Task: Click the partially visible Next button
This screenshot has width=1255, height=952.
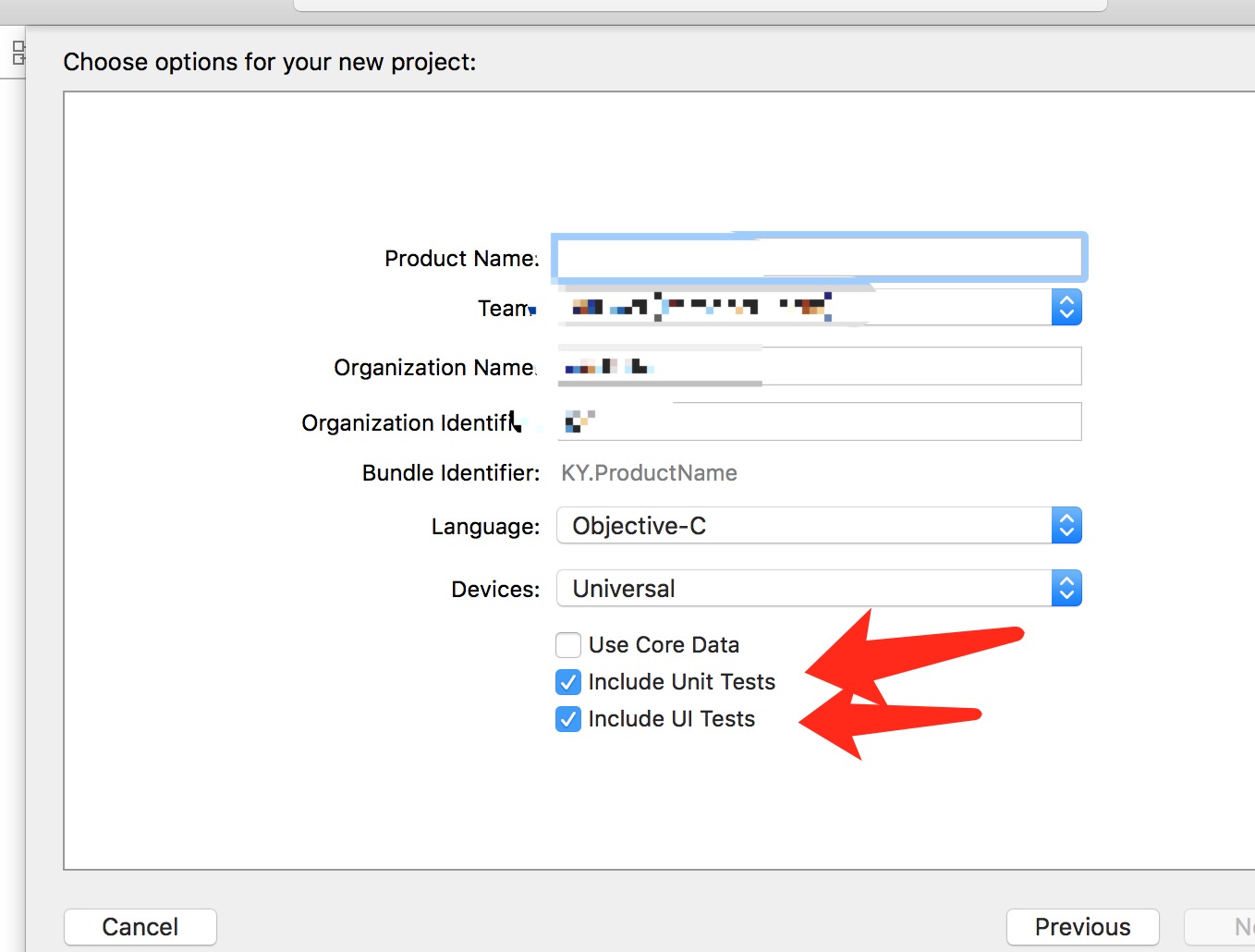Action: (x=1229, y=926)
